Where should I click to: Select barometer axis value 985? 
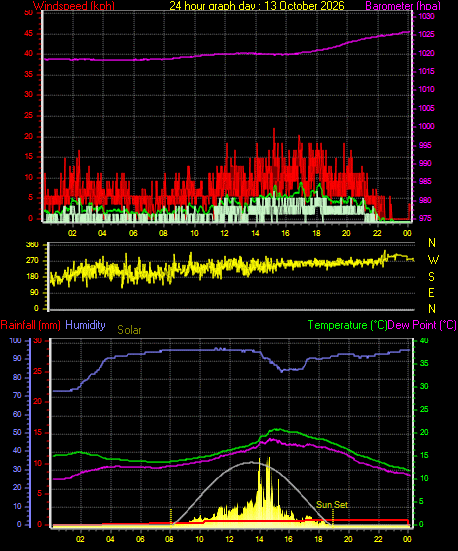425,181
